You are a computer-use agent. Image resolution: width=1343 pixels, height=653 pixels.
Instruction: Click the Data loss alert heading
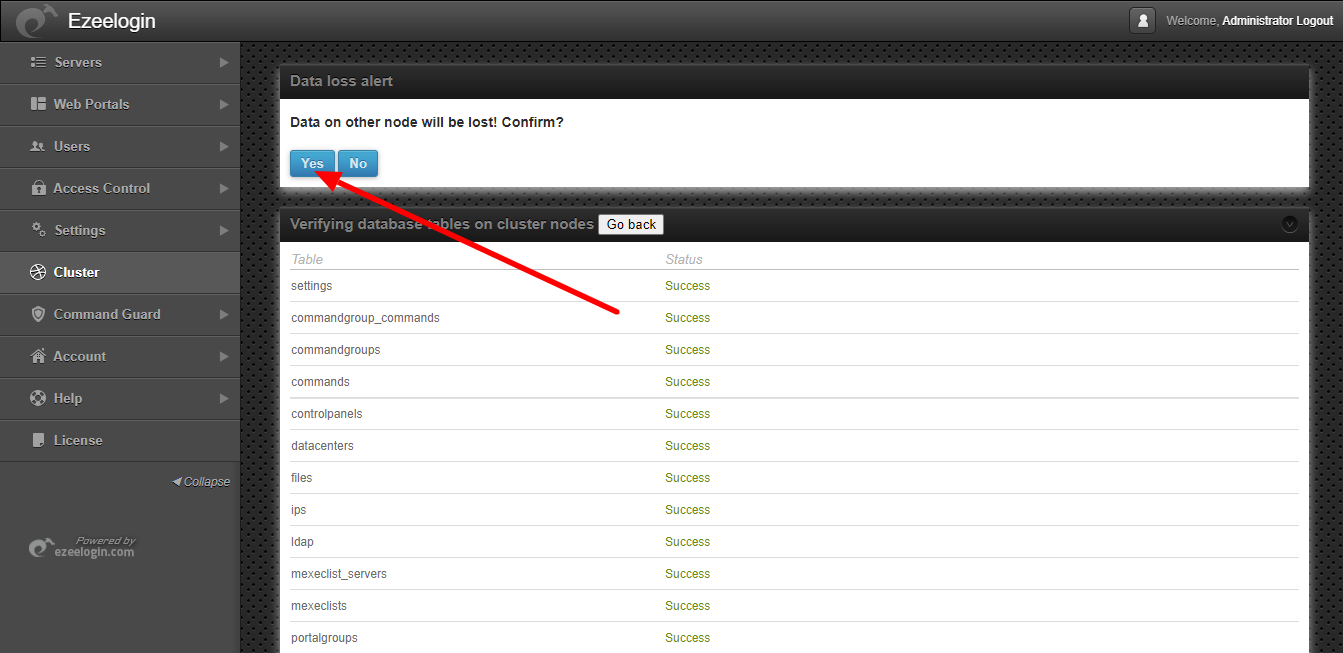341,81
